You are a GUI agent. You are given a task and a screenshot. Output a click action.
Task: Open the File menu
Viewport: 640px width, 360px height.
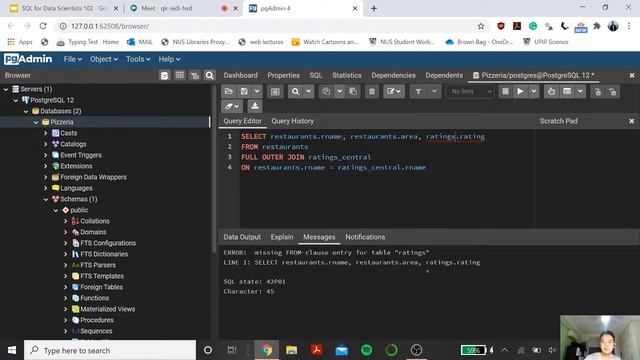pyautogui.click(x=72, y=59)
